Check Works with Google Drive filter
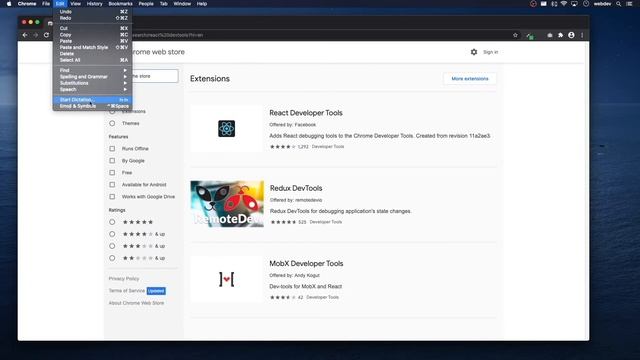This screenshot has width=640, height=360. click(x=112, y=196)
